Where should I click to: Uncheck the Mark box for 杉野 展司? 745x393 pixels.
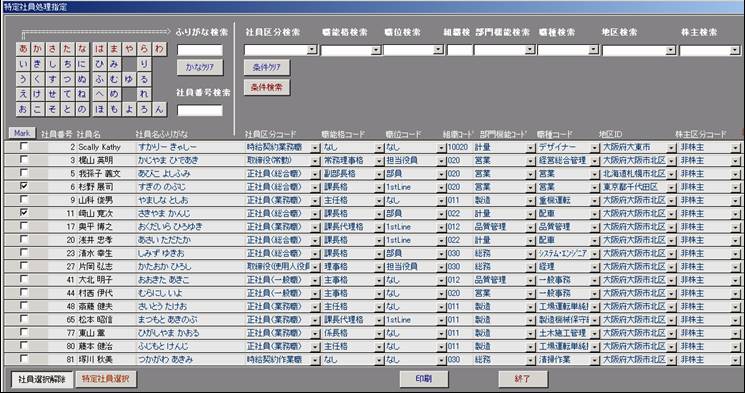point(23,187)
